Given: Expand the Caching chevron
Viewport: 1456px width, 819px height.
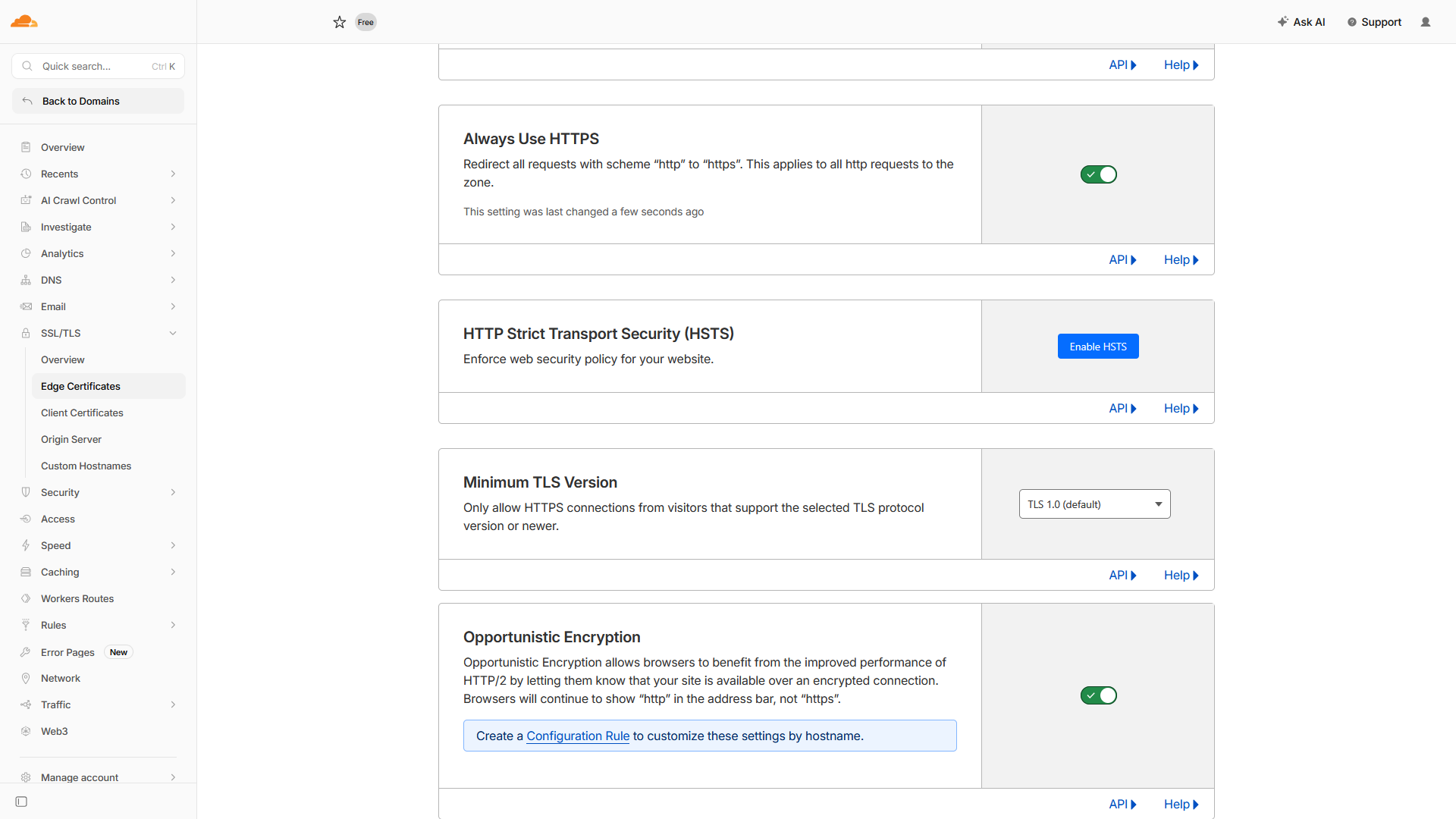Looking at the screenshot, I should coord(173,572).
